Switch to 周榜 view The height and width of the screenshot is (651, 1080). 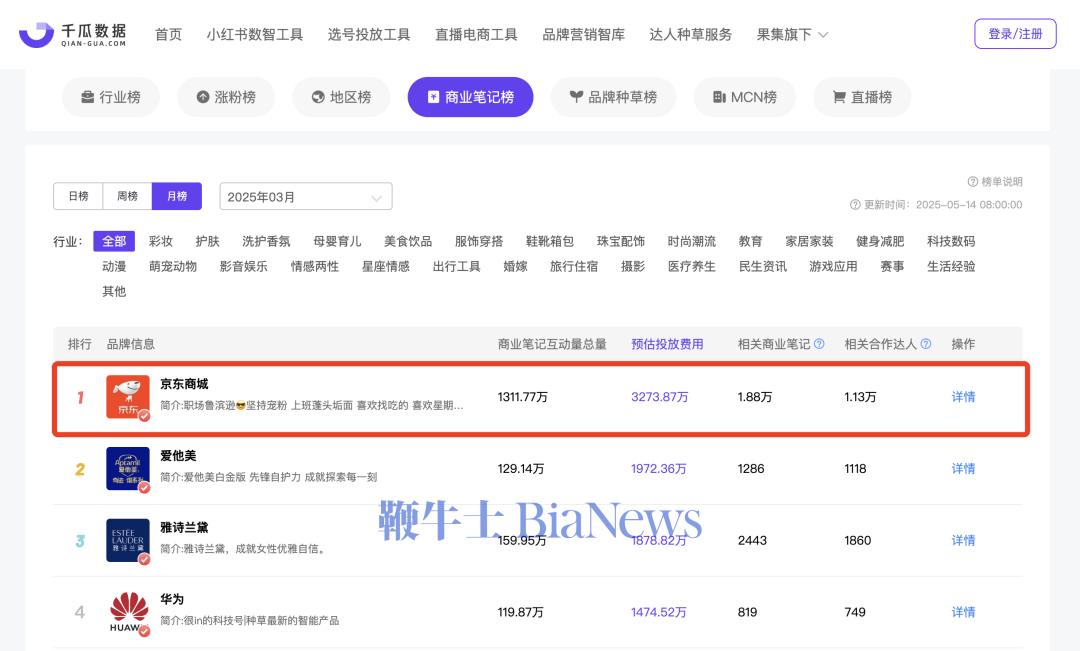pos(127,196)
